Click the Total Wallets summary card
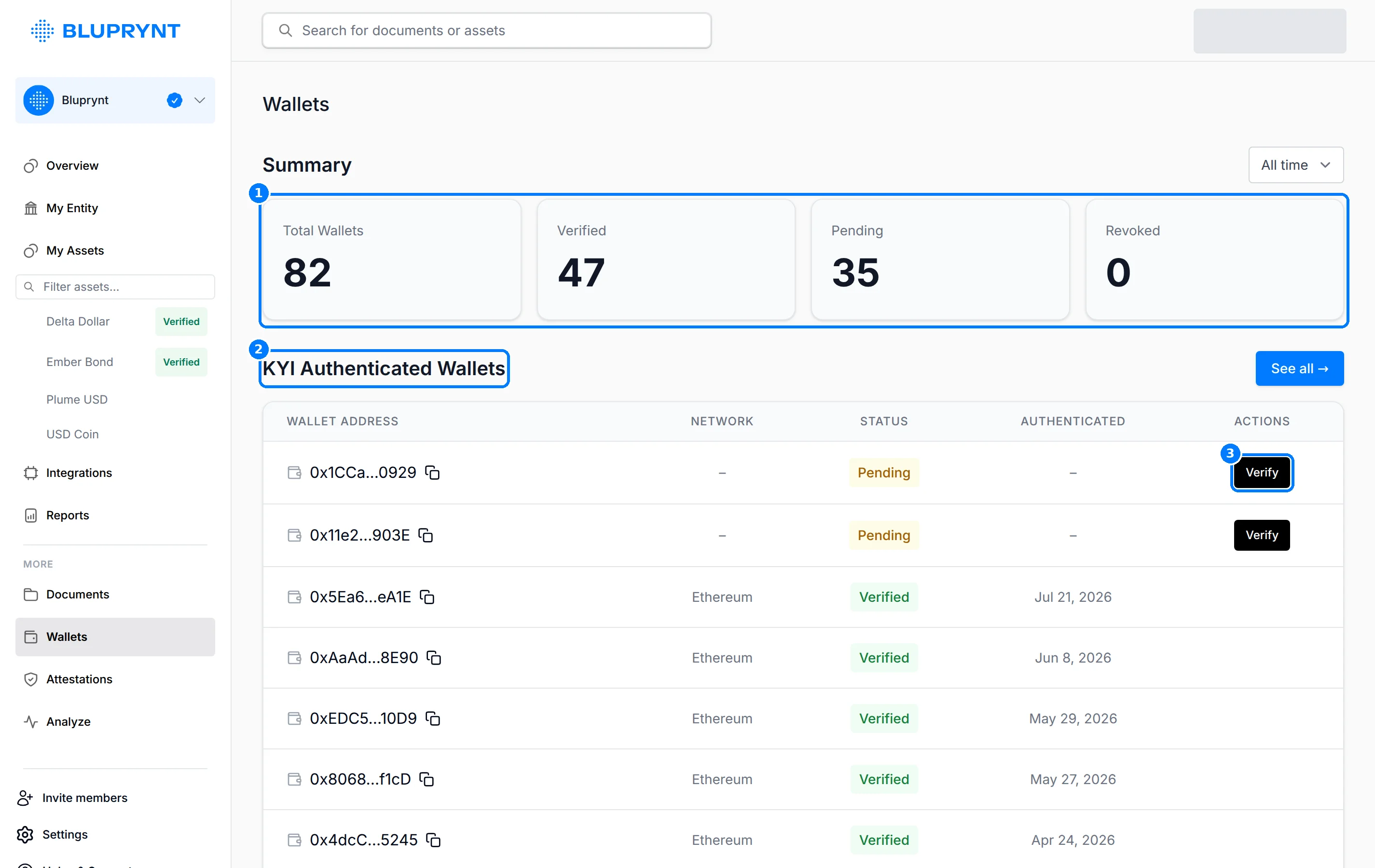This screenshot has width=1375, height=868. (392, 259)
